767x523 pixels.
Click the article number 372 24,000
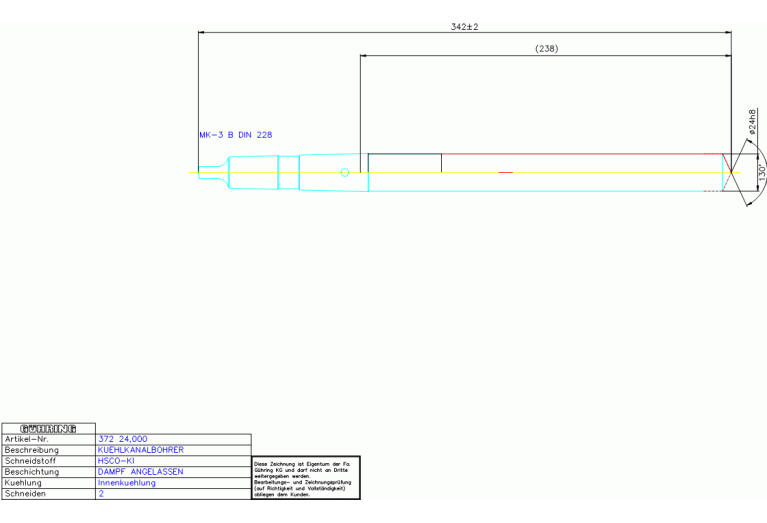pyautogui.click(x=123, y=439)
